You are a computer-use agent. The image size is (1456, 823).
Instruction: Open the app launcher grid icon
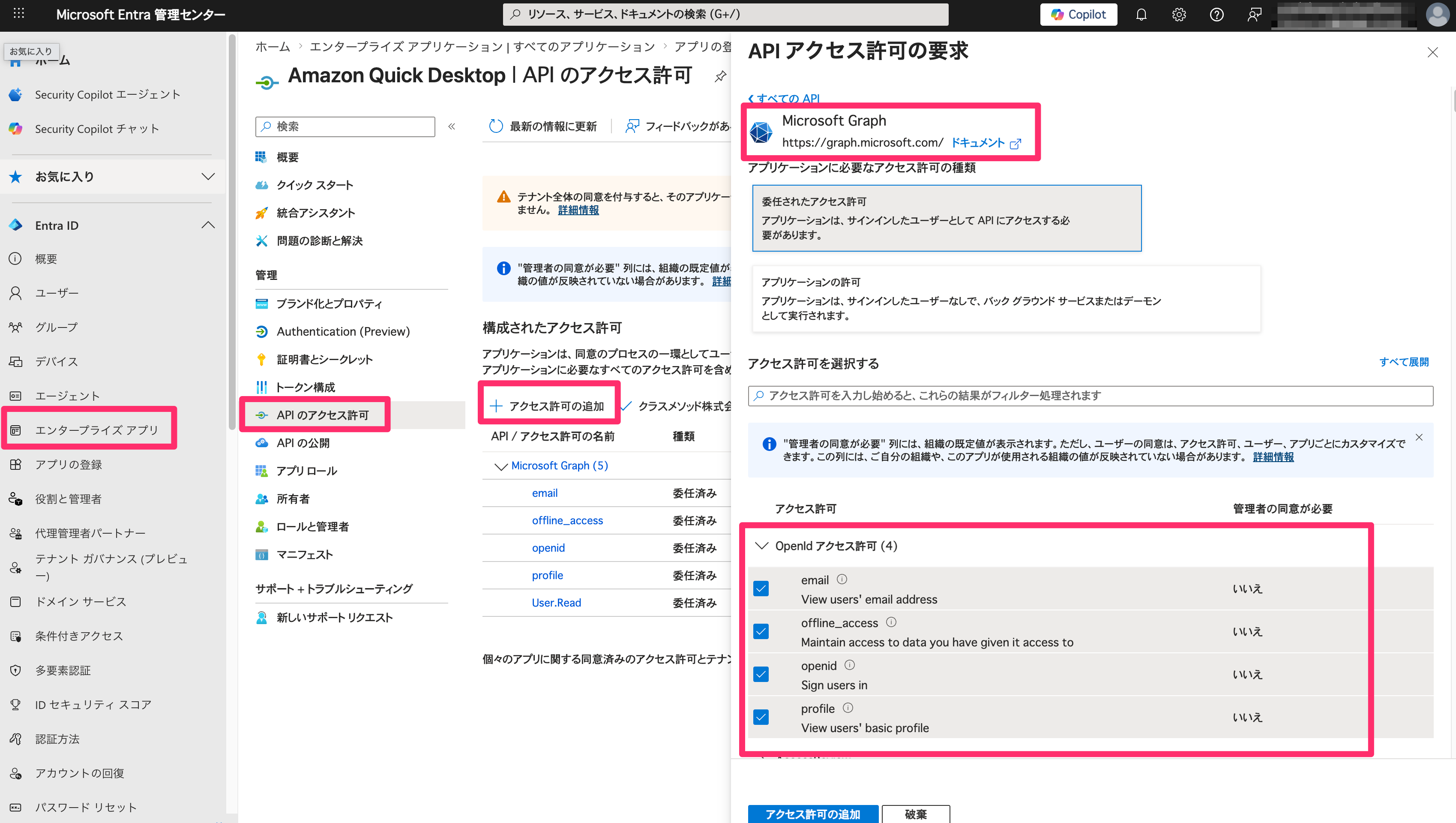[x=19, y=14]
